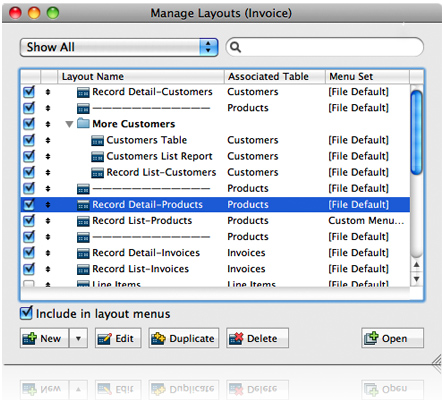
Task: Click inside the search input field
Action: coord(330,47)
